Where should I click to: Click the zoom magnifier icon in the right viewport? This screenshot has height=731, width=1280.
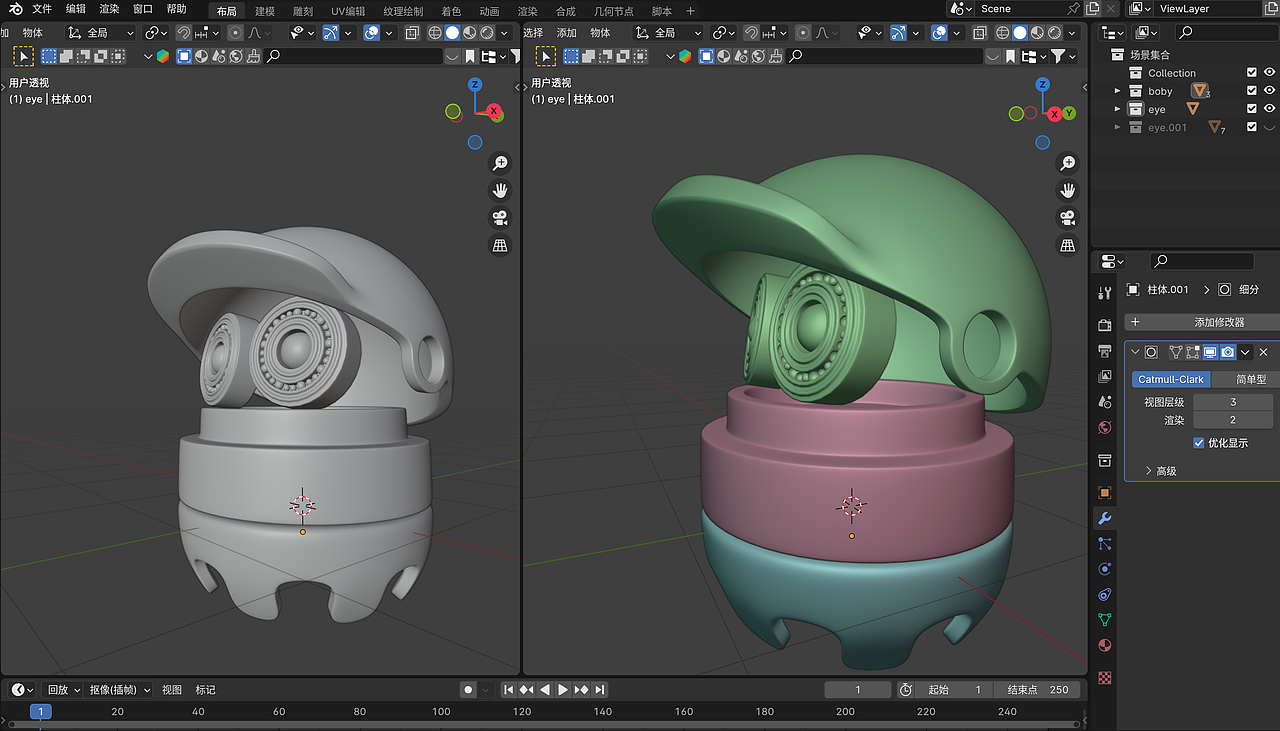coord(1067,163)
